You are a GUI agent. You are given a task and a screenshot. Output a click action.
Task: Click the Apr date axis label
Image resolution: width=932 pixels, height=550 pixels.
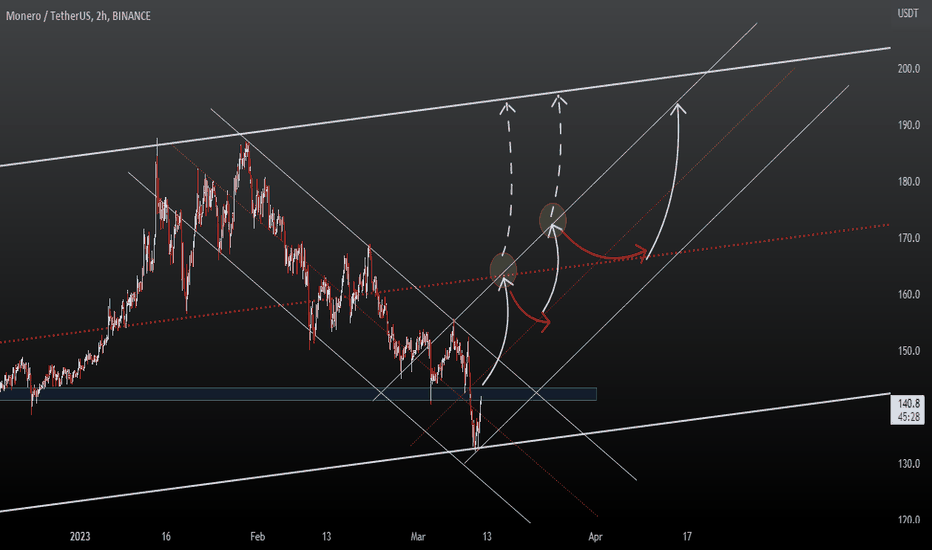point(595,536)
